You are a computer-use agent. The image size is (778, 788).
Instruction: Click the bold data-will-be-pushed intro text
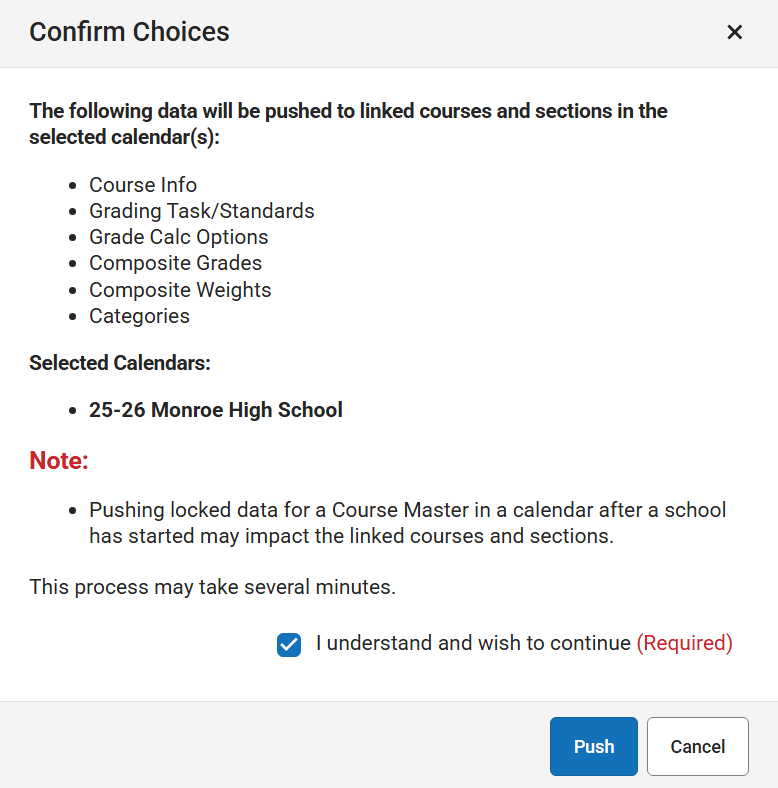click(x=348, y=123)
